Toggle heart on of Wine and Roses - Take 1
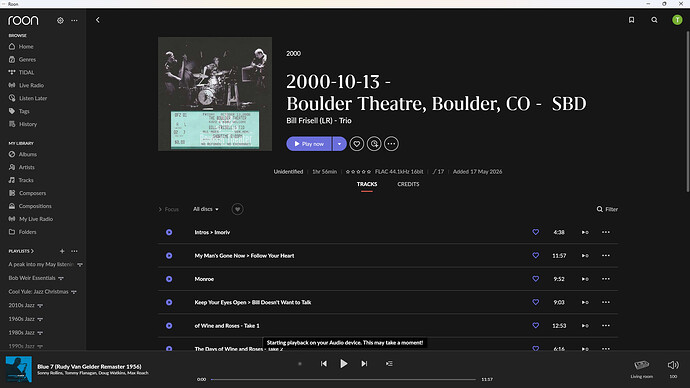Image resolution: width=690 pixels, height=388 pixels. [x=536, y=325]
